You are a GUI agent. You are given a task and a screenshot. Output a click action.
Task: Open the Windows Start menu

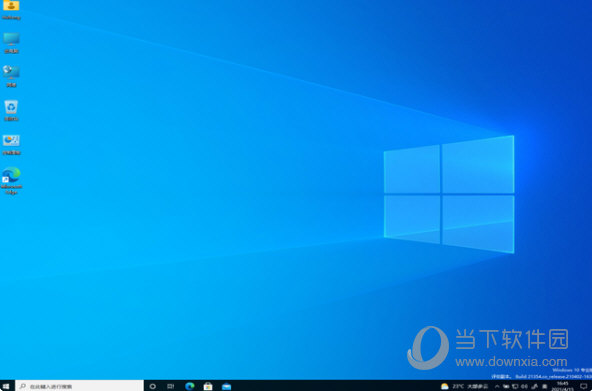pyautogui.click(x=6, y=386)
